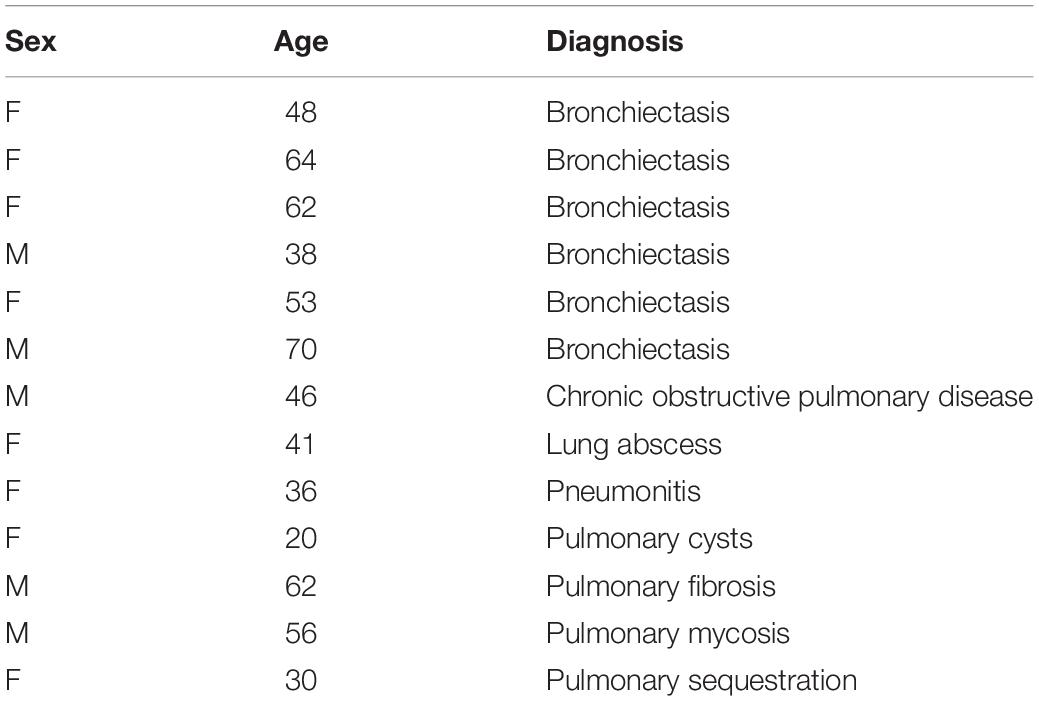Select age value 53 in table

tap(301, 302)
